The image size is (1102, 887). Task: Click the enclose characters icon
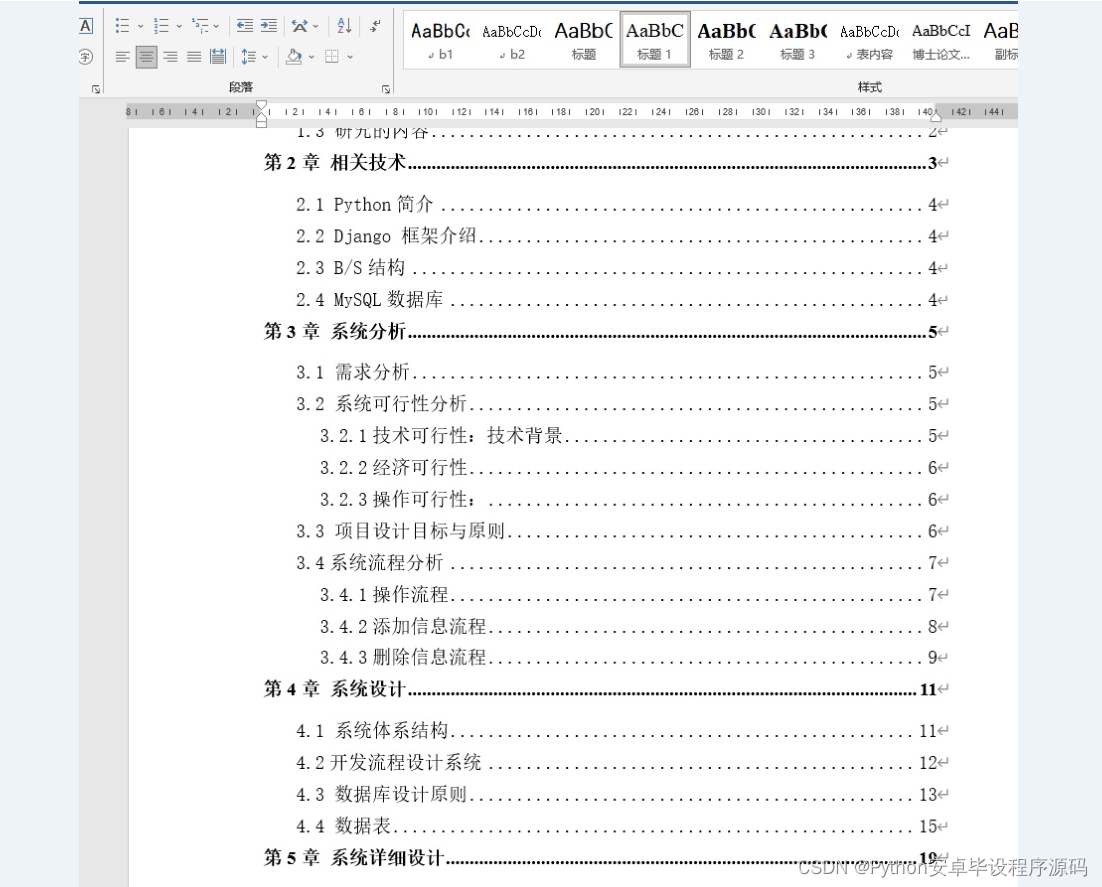84,56
